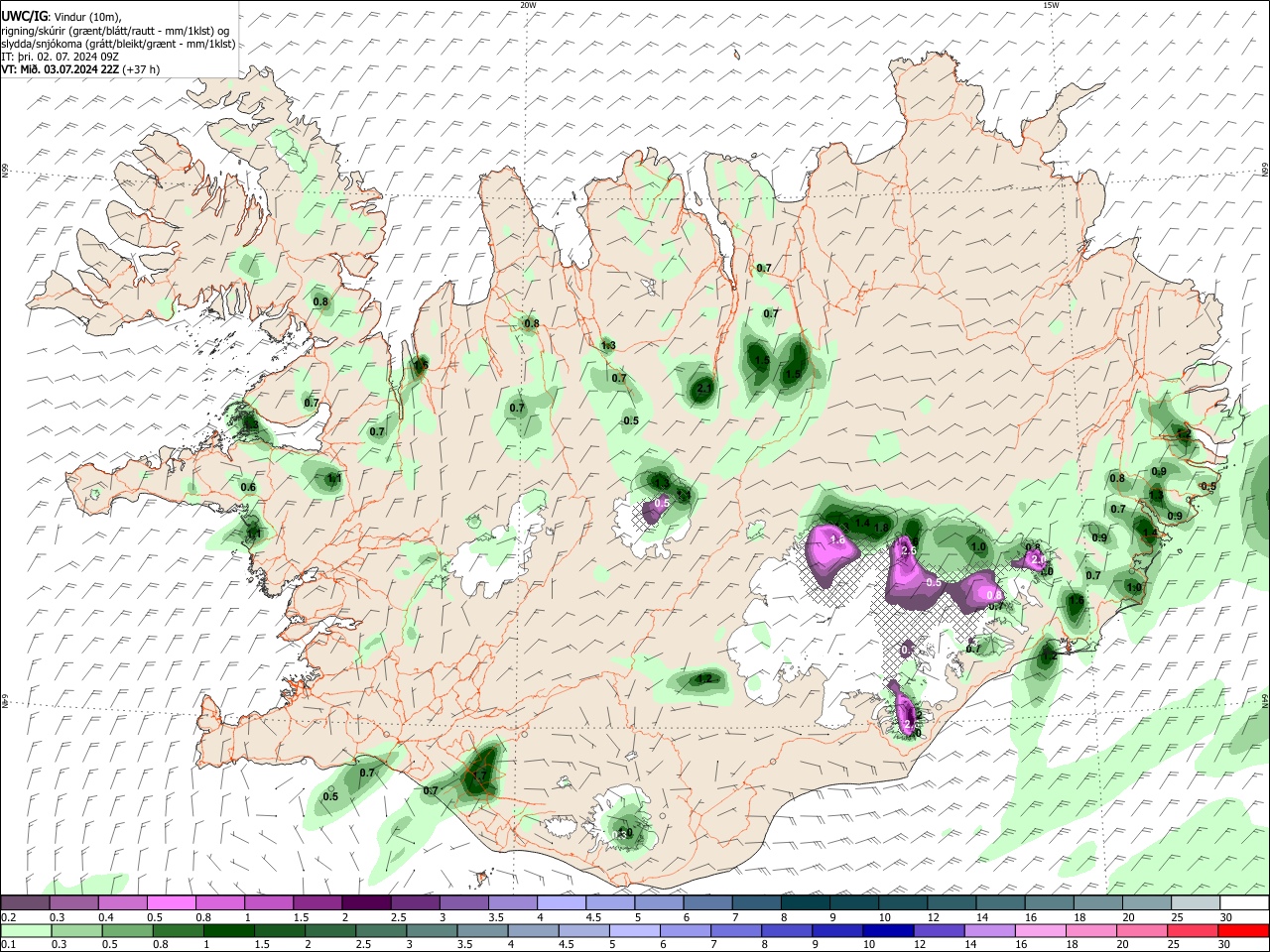Image resolution: width=1270 pixels, height=952 pixels.
Task: Click the '20W' longitude label at top edge
Action: pyautogui.click(x=528, y=5)
